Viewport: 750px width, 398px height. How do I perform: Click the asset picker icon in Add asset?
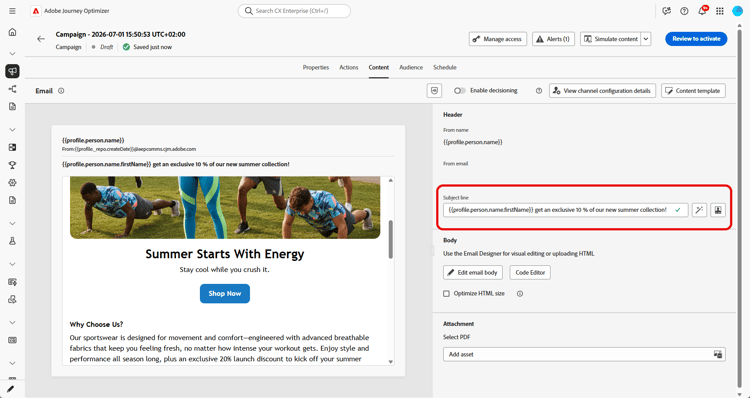717,354
